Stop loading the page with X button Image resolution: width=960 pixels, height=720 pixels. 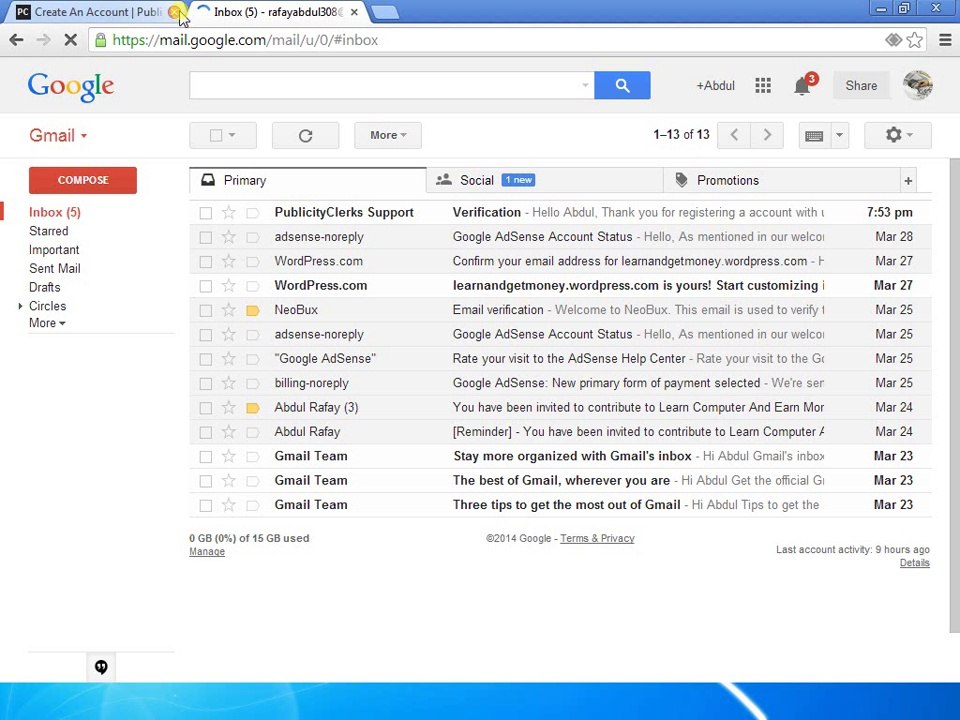tap(70, 40)
